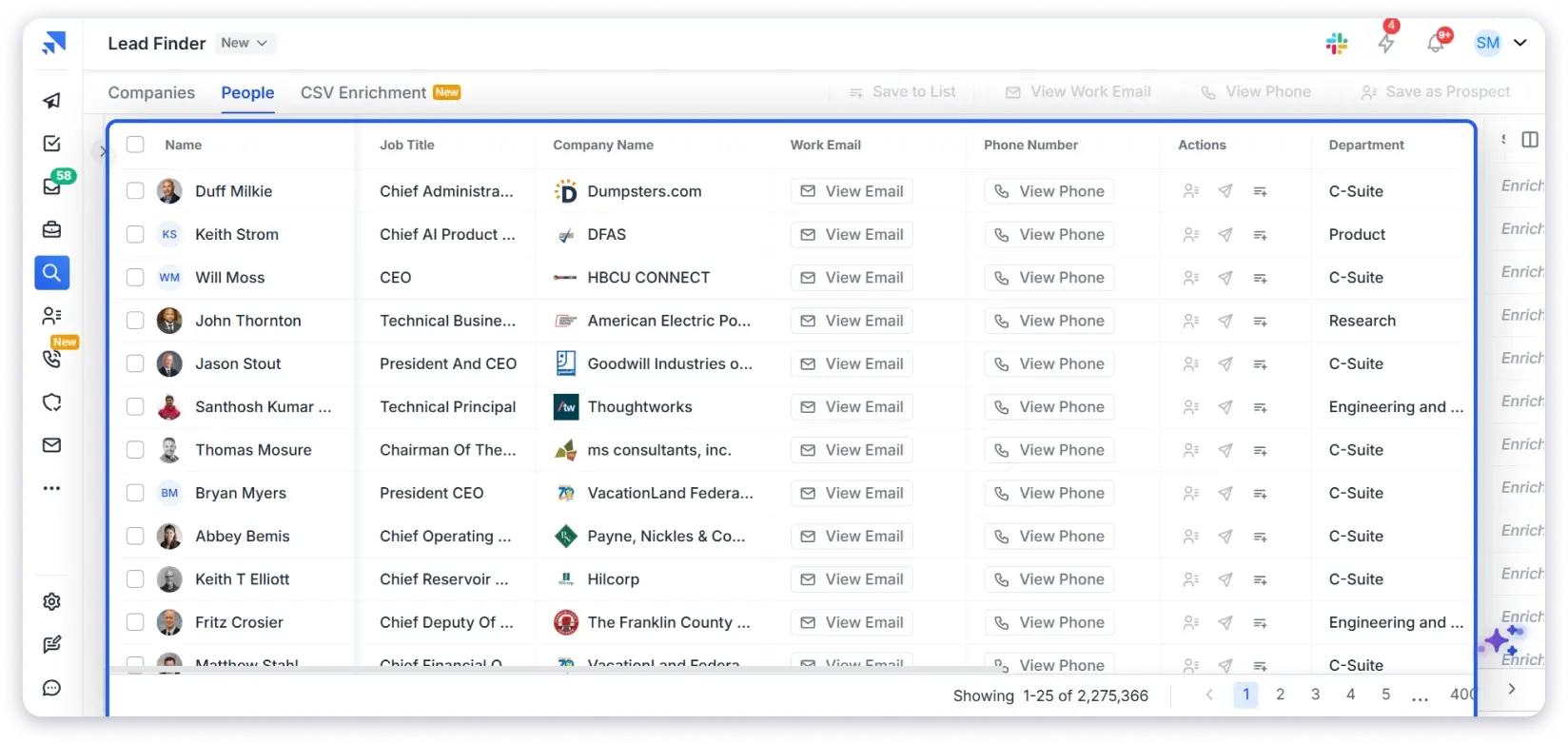Click View Work Email in the toolbar
Viewport: 1568px width, 744px height.
(x=1078, y=91)
